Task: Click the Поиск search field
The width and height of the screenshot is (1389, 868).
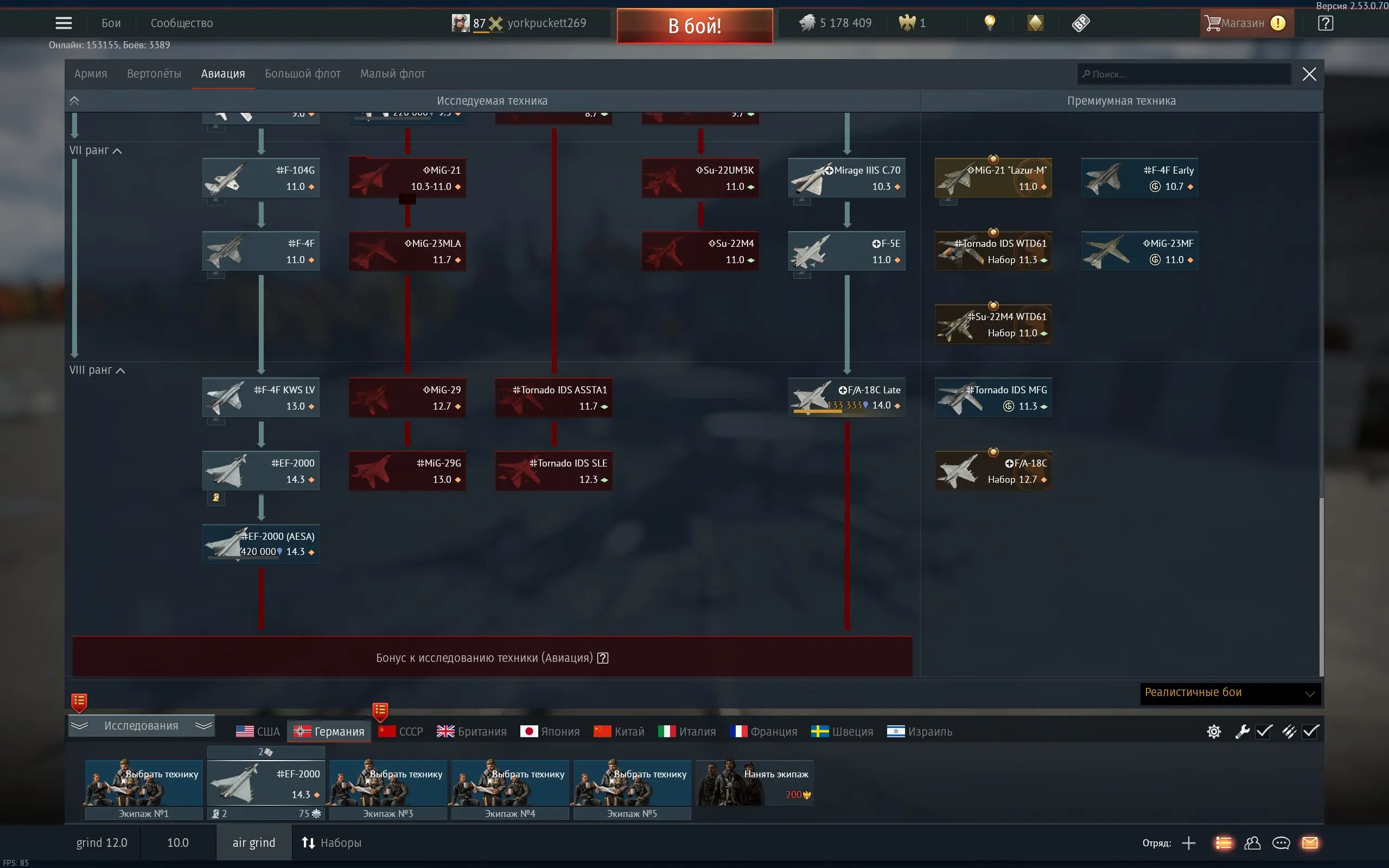Action: point(1183,74)
